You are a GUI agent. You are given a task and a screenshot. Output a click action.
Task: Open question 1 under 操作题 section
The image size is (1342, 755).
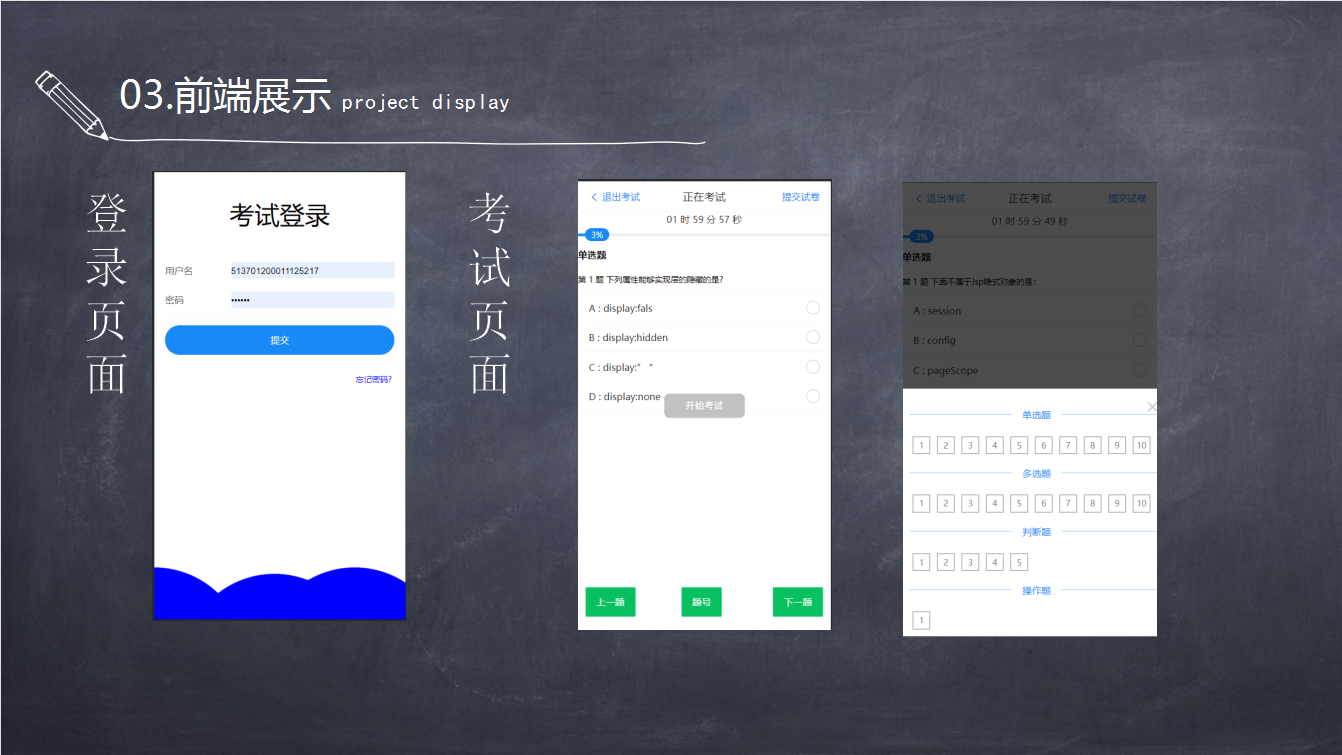coord(921,621)
